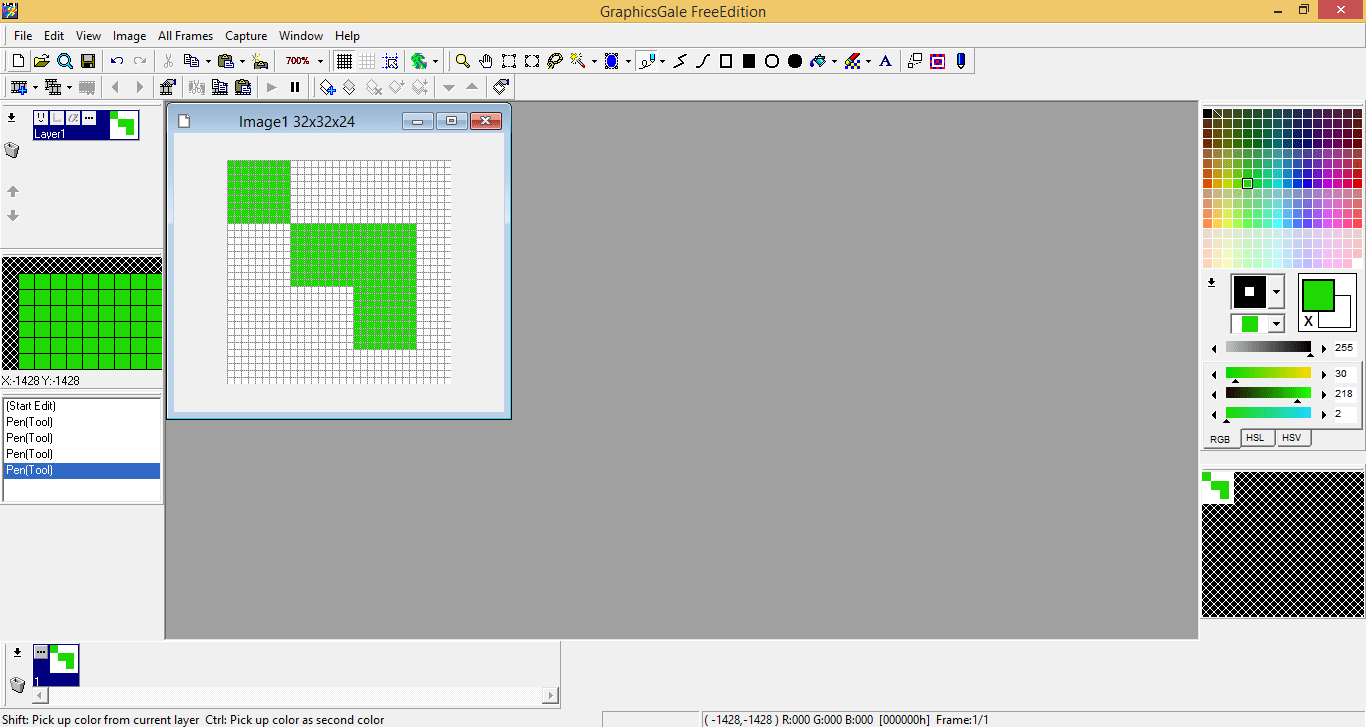Select the Text tool
The height and width of the screenshot is (727, 1366).
(885, 61)
